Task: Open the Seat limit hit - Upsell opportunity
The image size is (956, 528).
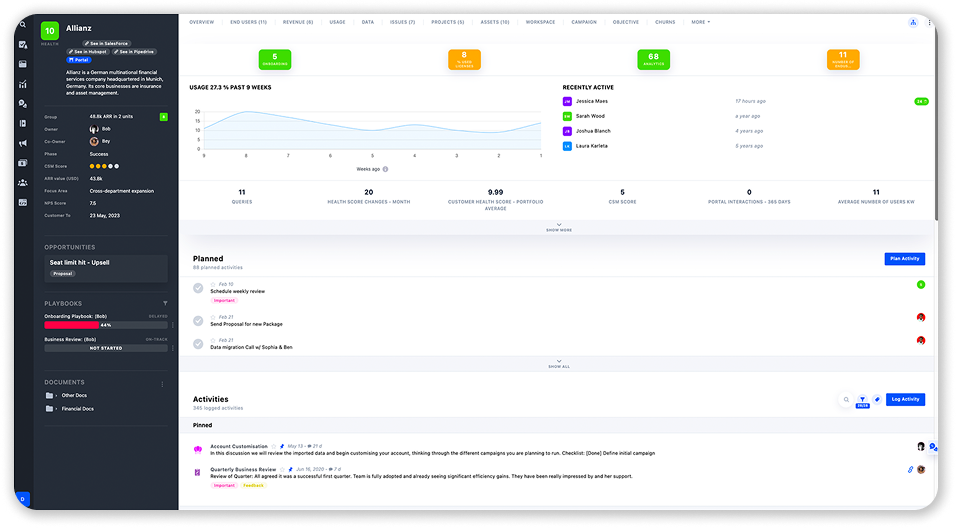Action: coord(105,268)
